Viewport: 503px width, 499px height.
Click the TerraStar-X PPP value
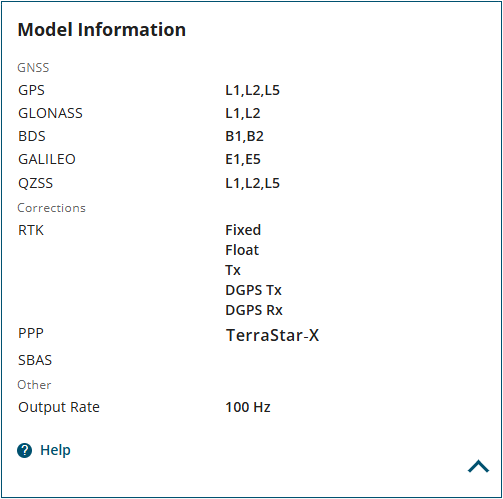click(272, 335)
